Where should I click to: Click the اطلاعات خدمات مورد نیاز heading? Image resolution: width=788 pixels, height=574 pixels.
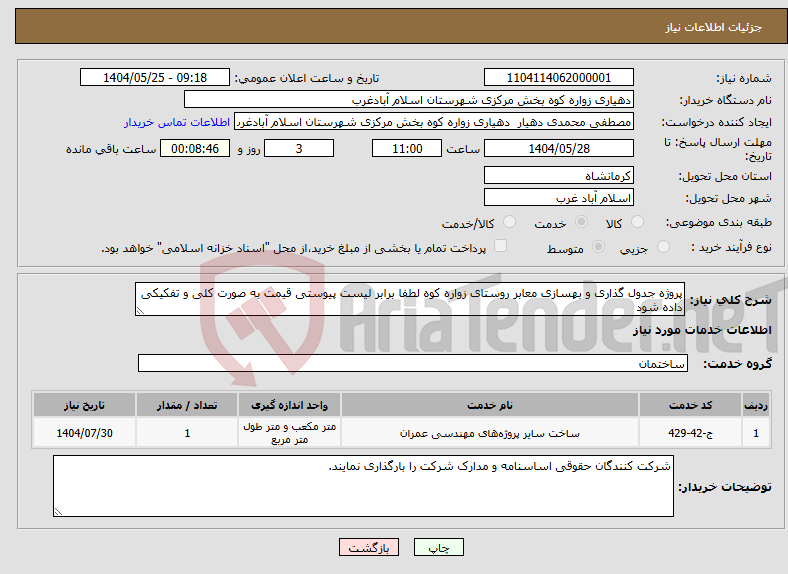tap(702, 330)
